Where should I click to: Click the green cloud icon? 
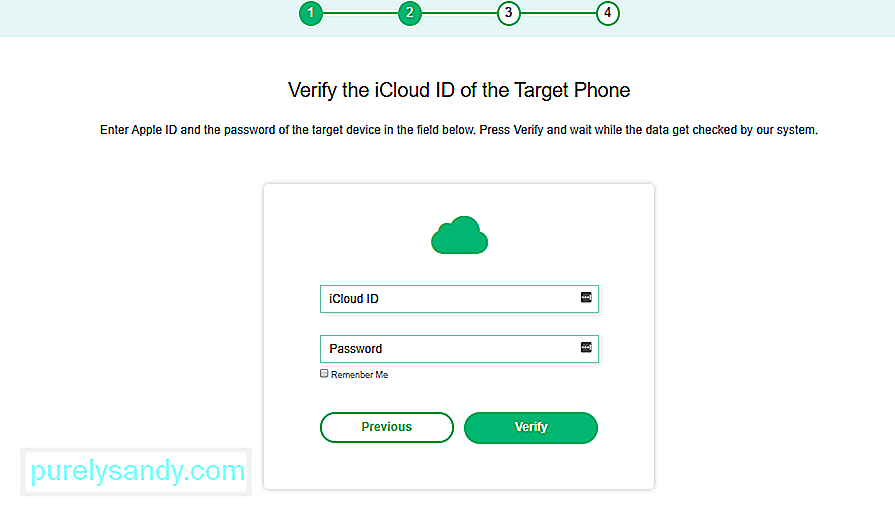tap(459, 235)
